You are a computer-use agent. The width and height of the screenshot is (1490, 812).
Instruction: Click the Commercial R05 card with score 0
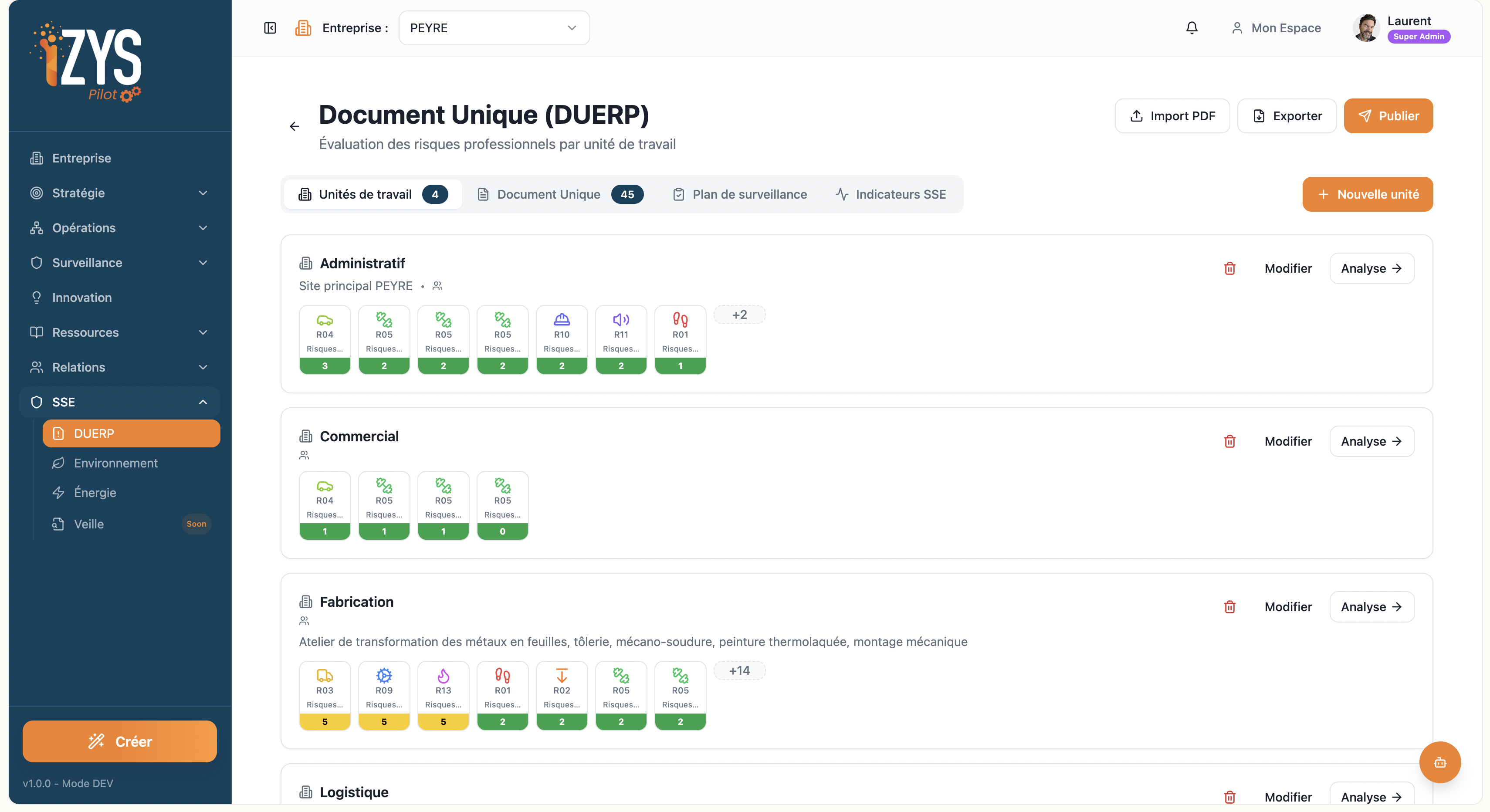pyautogui.click(x=503, y=505)
